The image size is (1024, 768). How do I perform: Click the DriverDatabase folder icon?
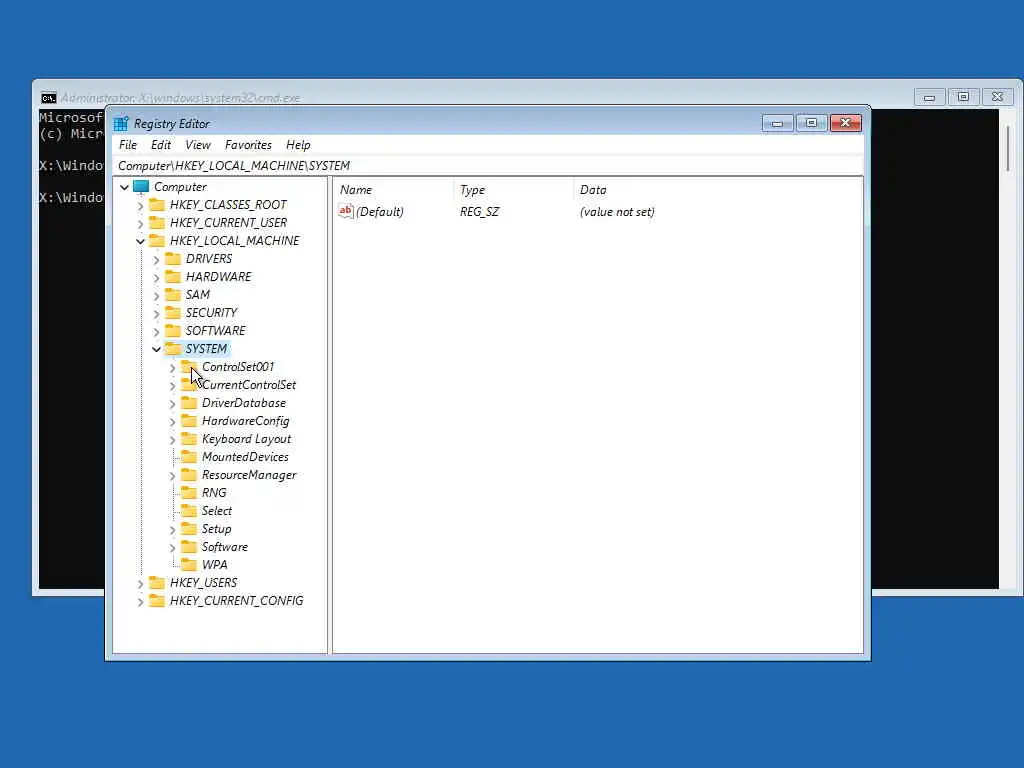(x=189, y=402)
